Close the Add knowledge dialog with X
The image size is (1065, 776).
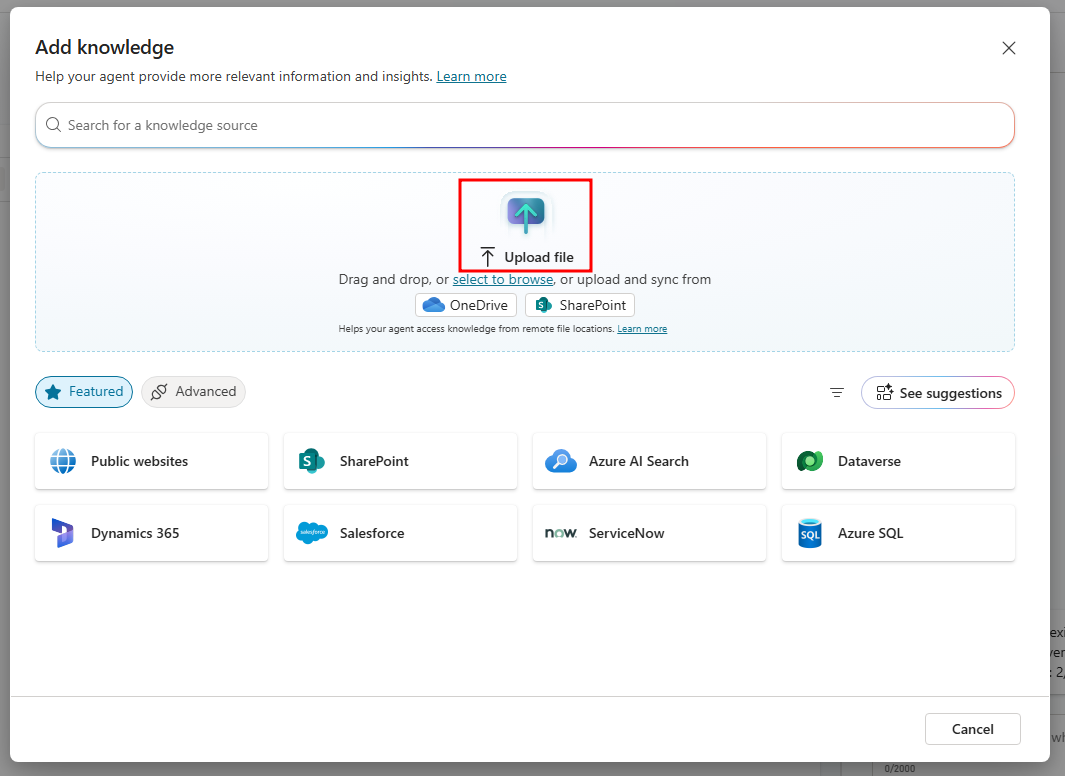1009,48
